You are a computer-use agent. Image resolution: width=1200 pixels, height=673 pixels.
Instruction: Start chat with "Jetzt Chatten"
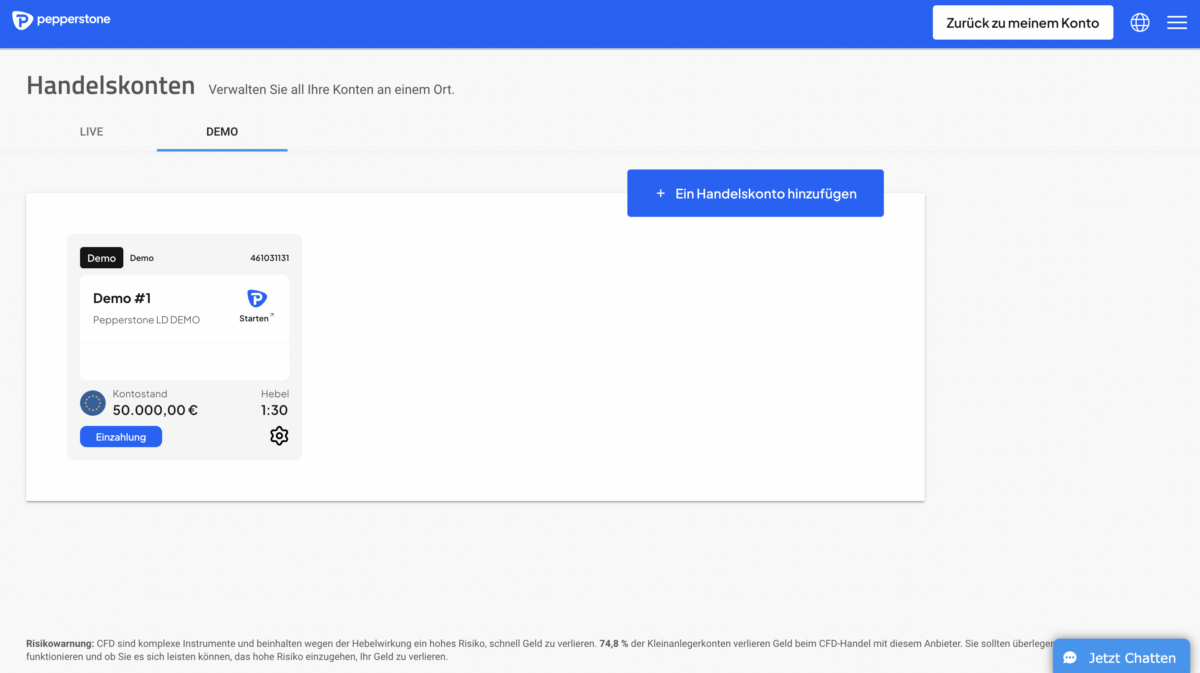(1120, 657)
